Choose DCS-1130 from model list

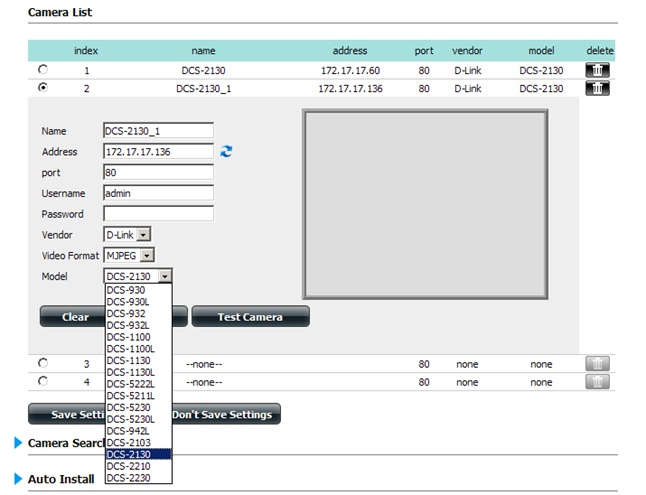(x=138, y=360)
